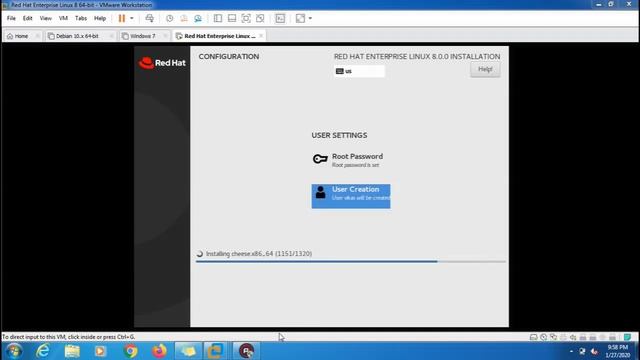The image size is (640, 360).
Task: Launch Internet Explorer from taskbar
Action: point(42,351)
